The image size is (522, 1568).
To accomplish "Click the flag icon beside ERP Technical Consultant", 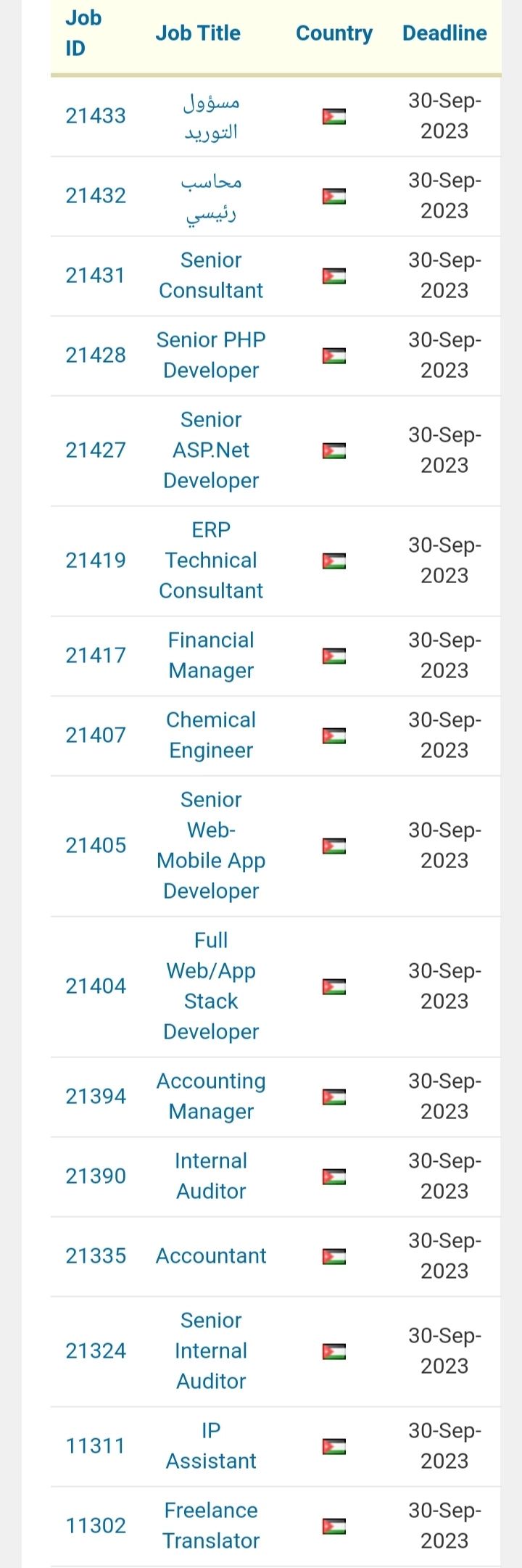I will pos(334,561).
